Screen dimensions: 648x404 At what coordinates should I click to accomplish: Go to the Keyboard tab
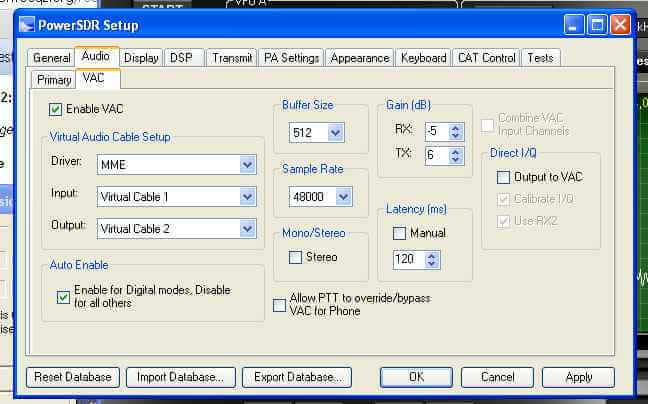(424, 58)
